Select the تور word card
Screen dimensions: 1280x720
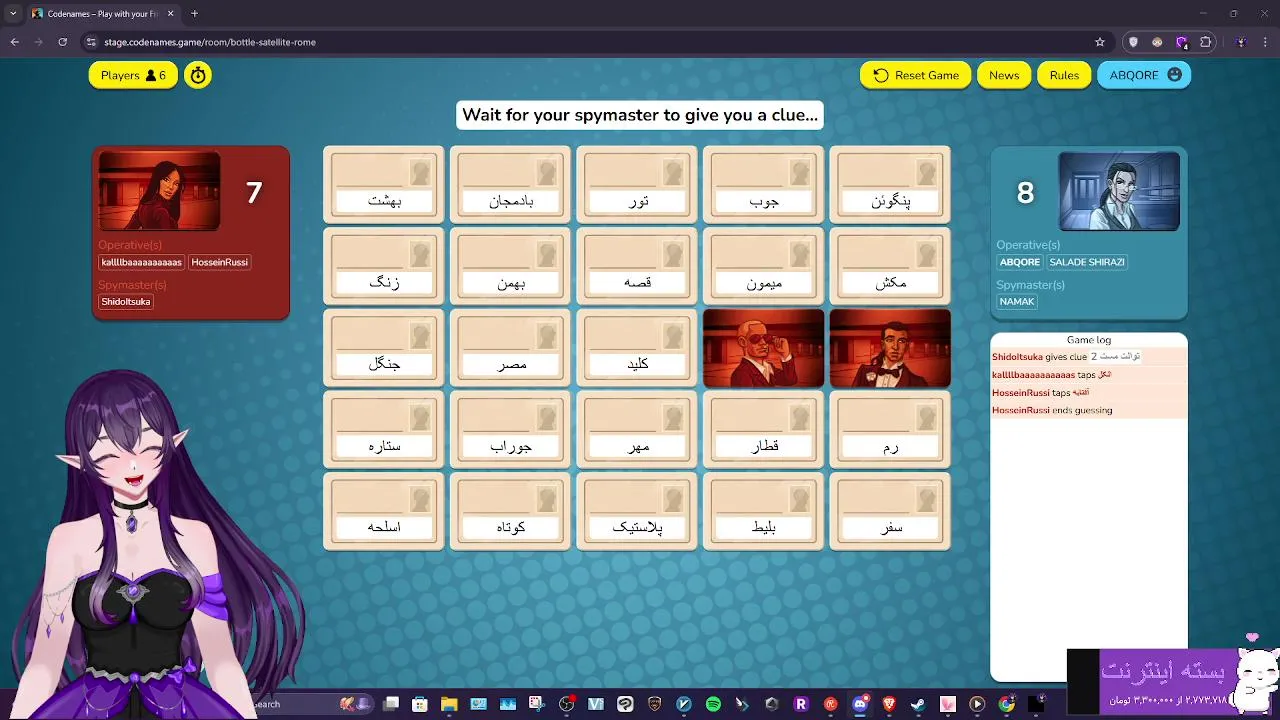(x=637, y=185)
